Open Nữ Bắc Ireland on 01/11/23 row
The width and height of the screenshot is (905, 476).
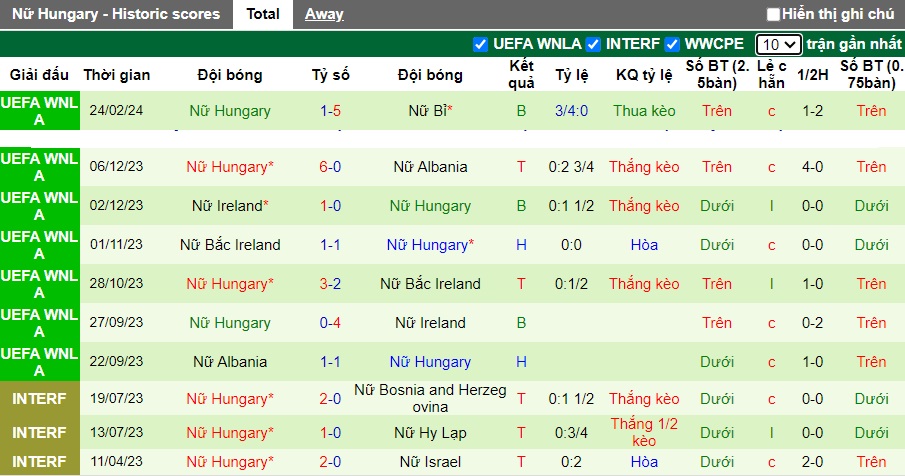230,245
